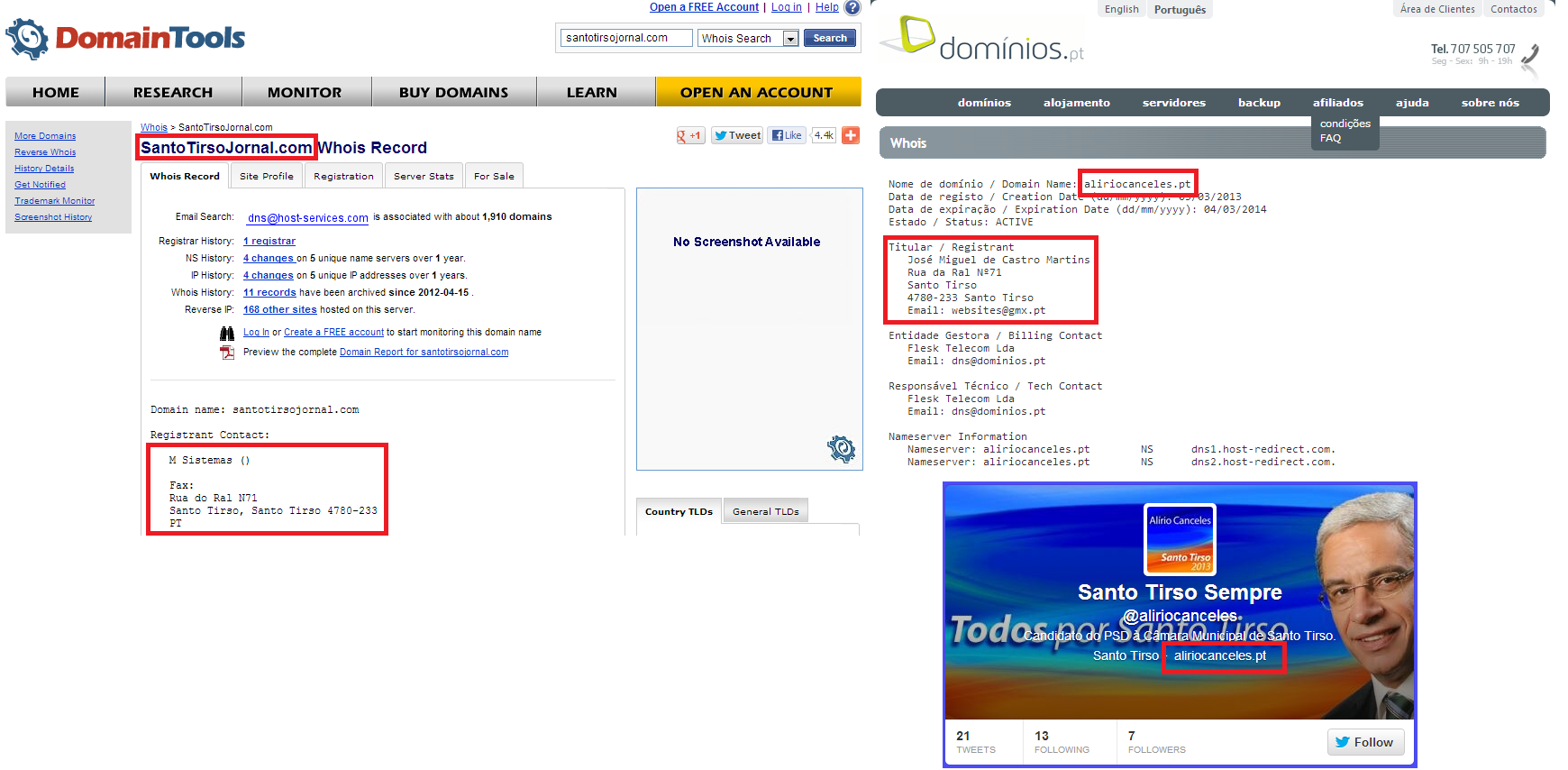
Task: Open the 168 other sites link
Action: pyautogui.click(x=279, y=309)
